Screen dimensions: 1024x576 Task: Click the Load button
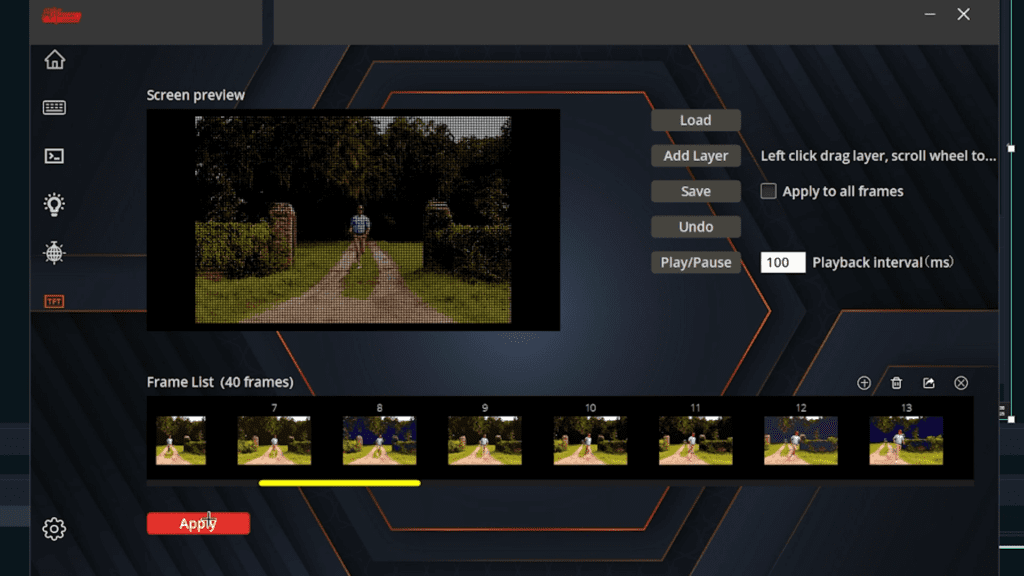click(x=695, y=120)
